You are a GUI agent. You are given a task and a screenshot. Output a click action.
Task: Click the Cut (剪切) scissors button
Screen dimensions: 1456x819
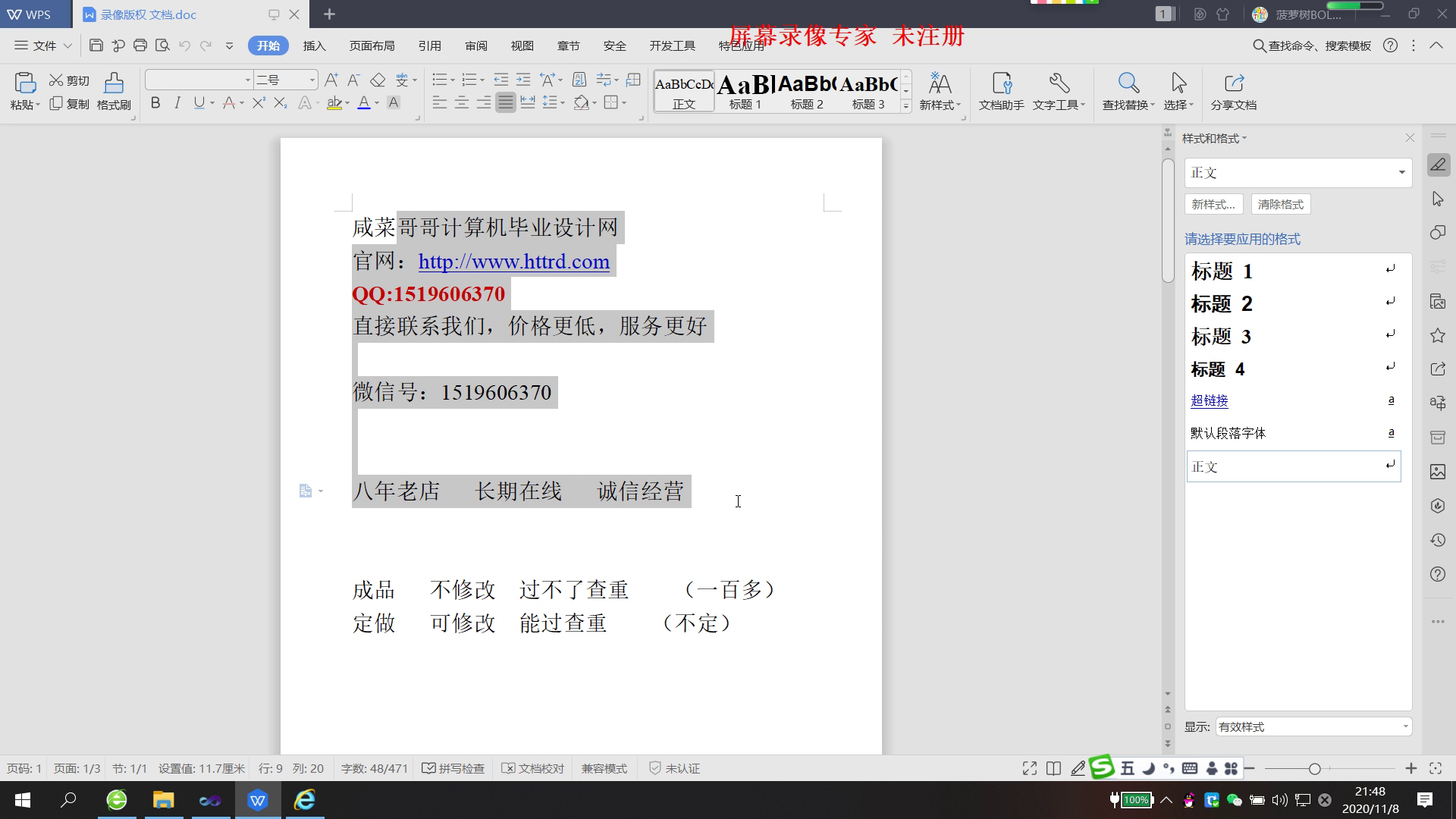coord(69,80)
